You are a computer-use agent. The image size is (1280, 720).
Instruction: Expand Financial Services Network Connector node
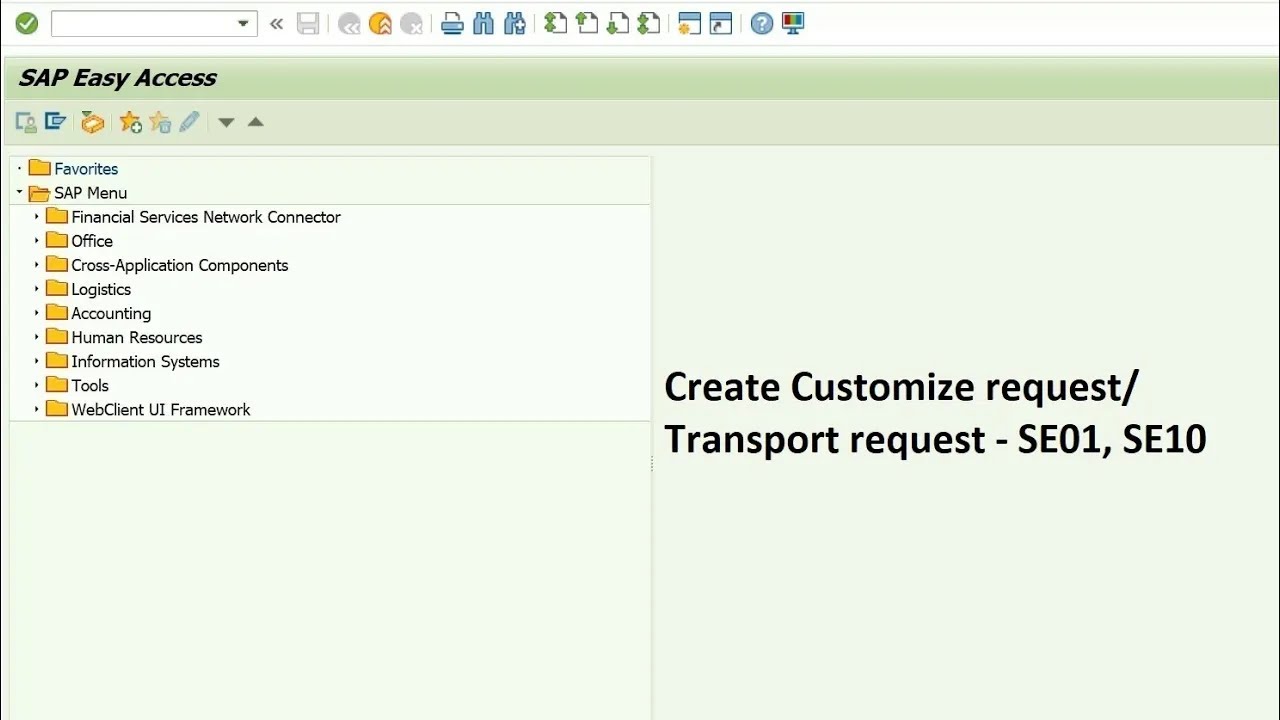click(x=37, y=216)
